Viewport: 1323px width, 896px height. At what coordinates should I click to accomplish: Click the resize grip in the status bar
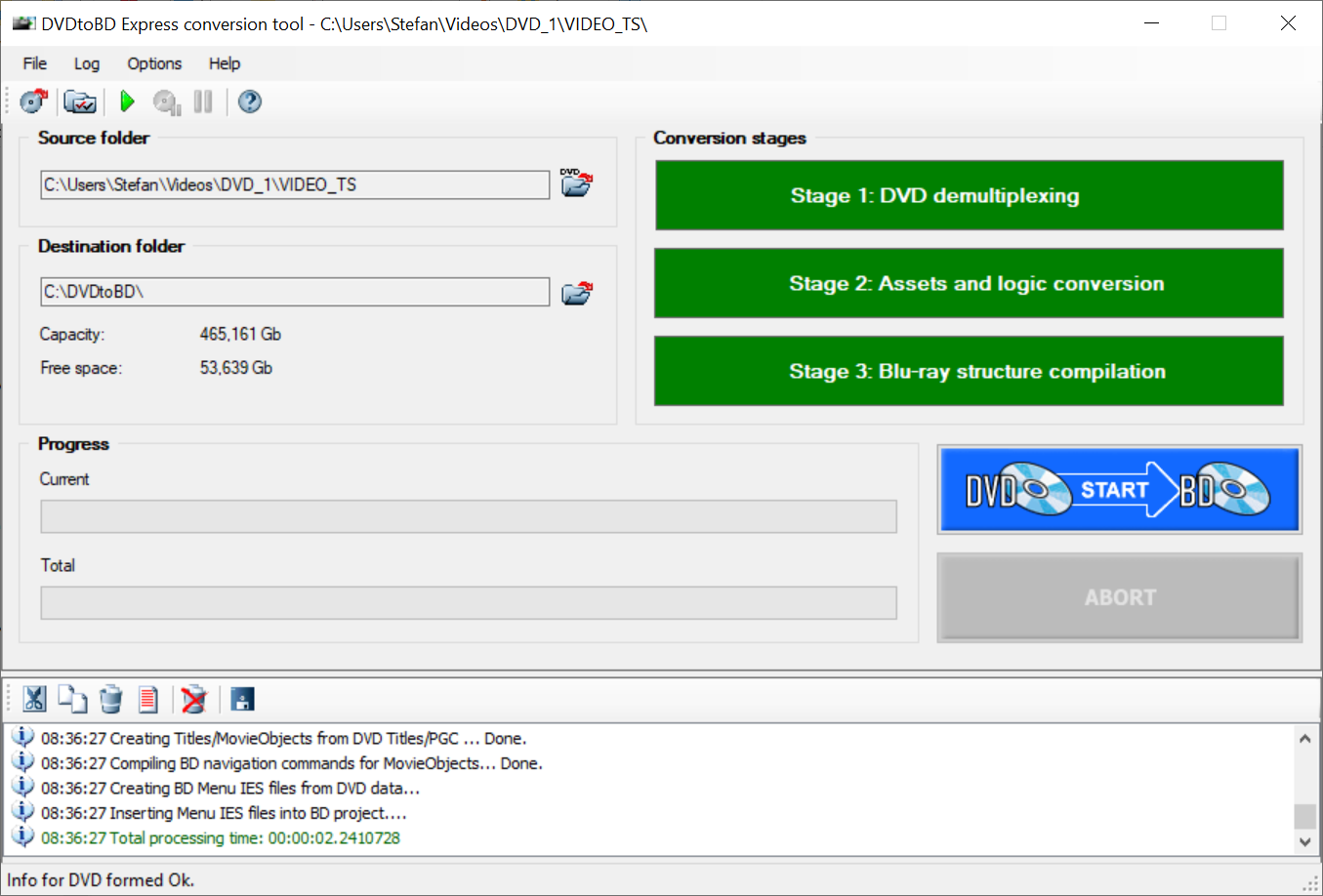(x=1310, y=884)
